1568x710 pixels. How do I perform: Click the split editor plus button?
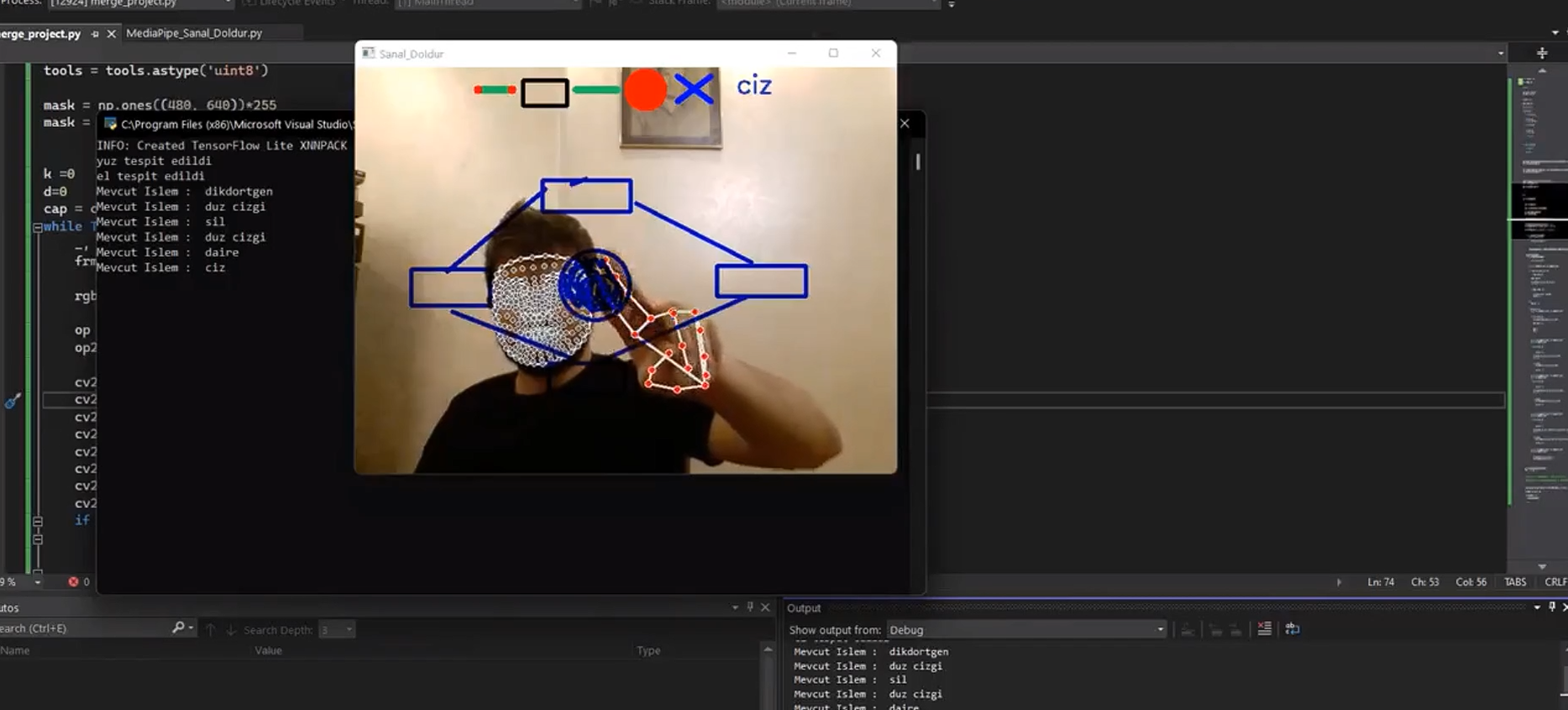pos(1542,53)
